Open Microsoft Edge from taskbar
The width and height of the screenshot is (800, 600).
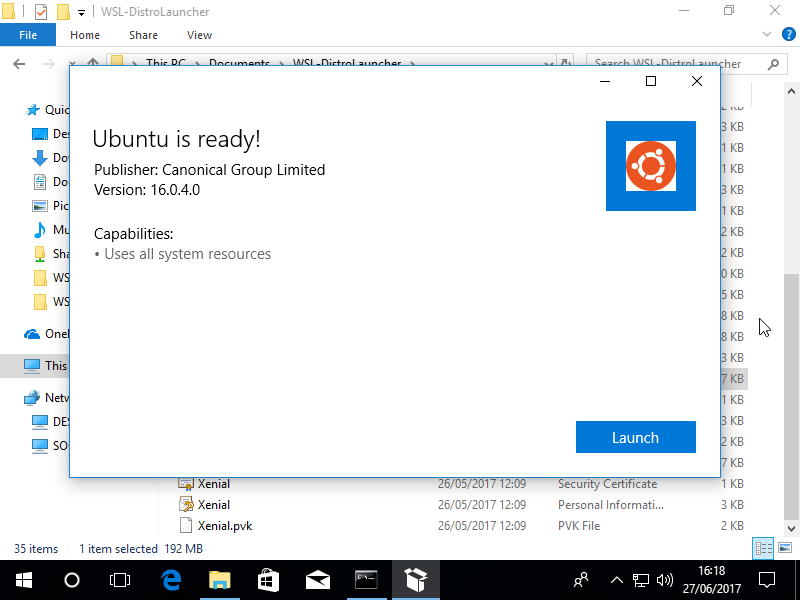point(171,580)
